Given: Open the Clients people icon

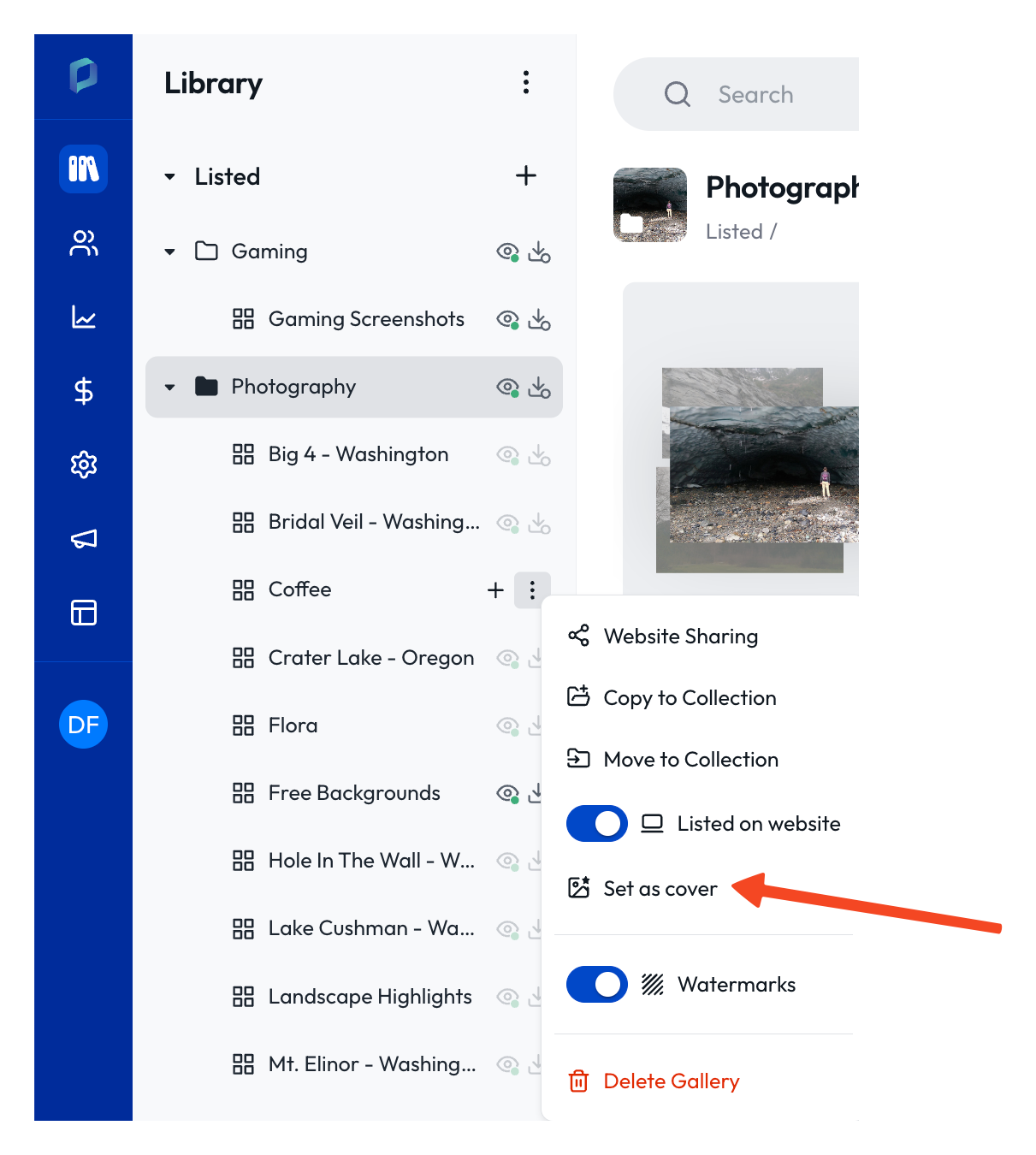Looking at the screenshot, I should [x=84, y=244].
